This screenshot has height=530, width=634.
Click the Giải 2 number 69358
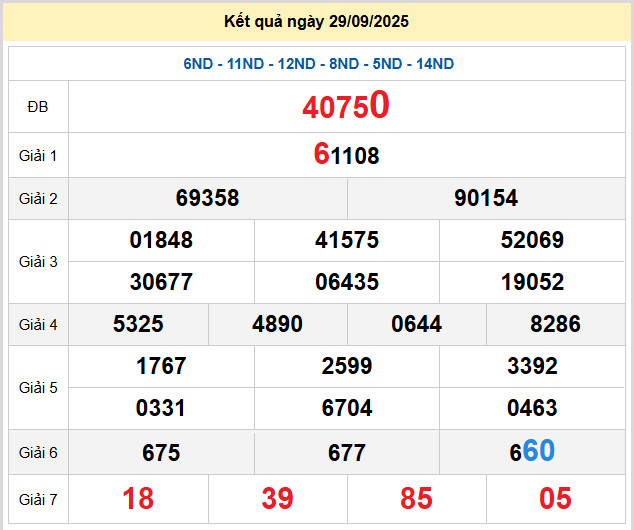tap(207, 198)
